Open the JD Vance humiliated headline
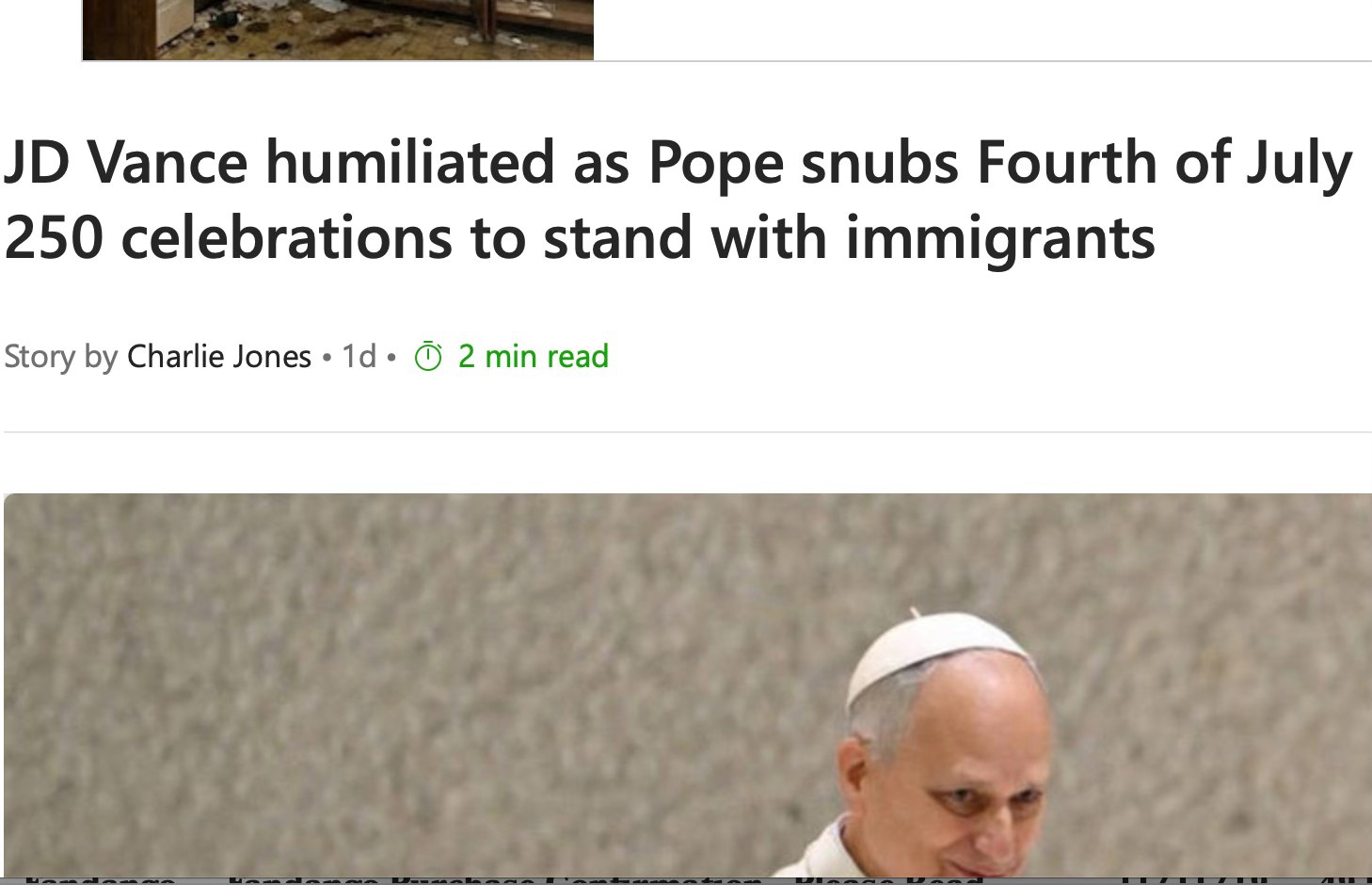Viewport: 1372px width, 885px height. pyautogui.click(x=678, y=200)
